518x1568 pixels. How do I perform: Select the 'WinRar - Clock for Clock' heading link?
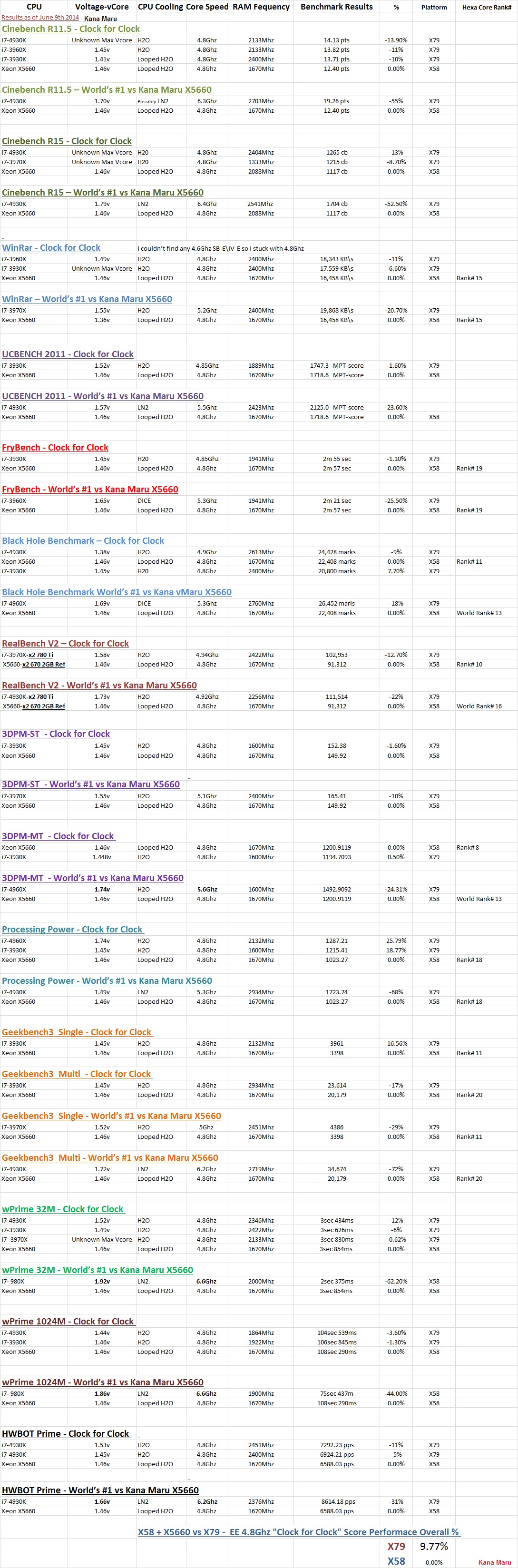(x=51, y=248)
